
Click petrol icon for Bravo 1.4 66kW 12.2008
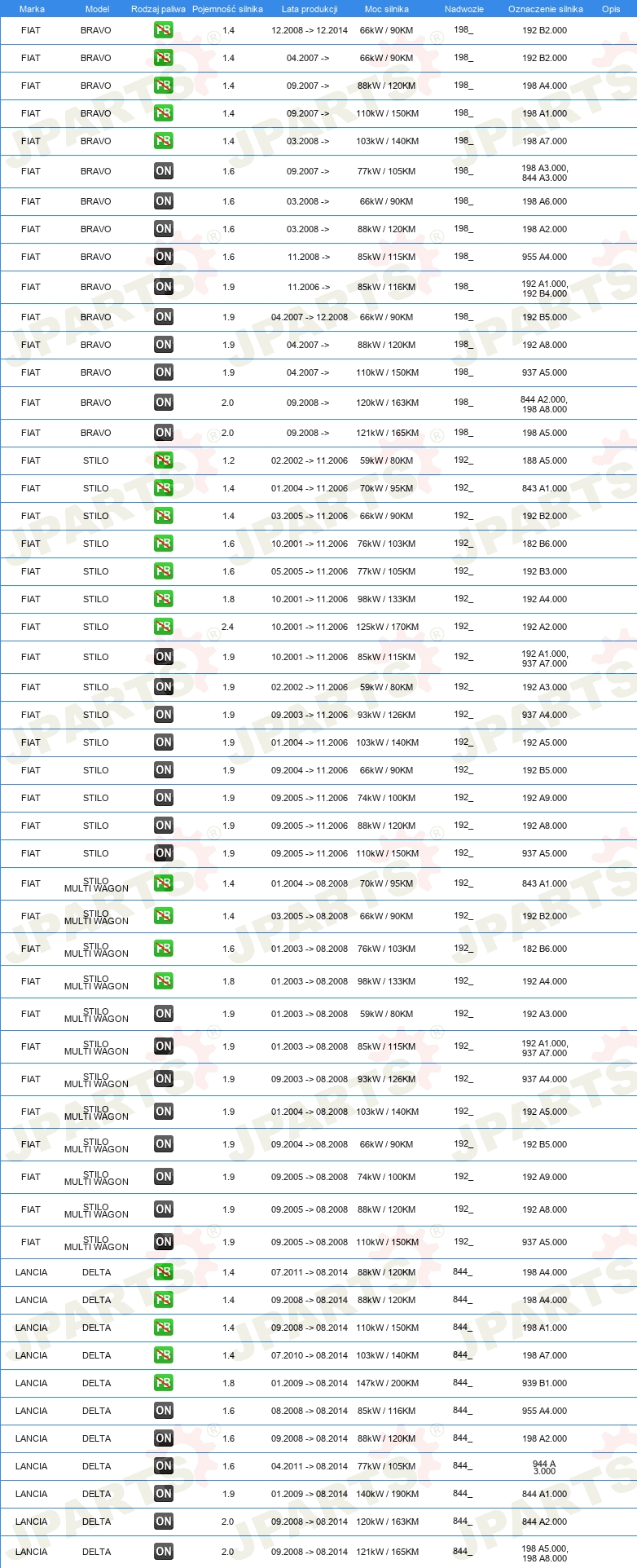click(164, 30)
